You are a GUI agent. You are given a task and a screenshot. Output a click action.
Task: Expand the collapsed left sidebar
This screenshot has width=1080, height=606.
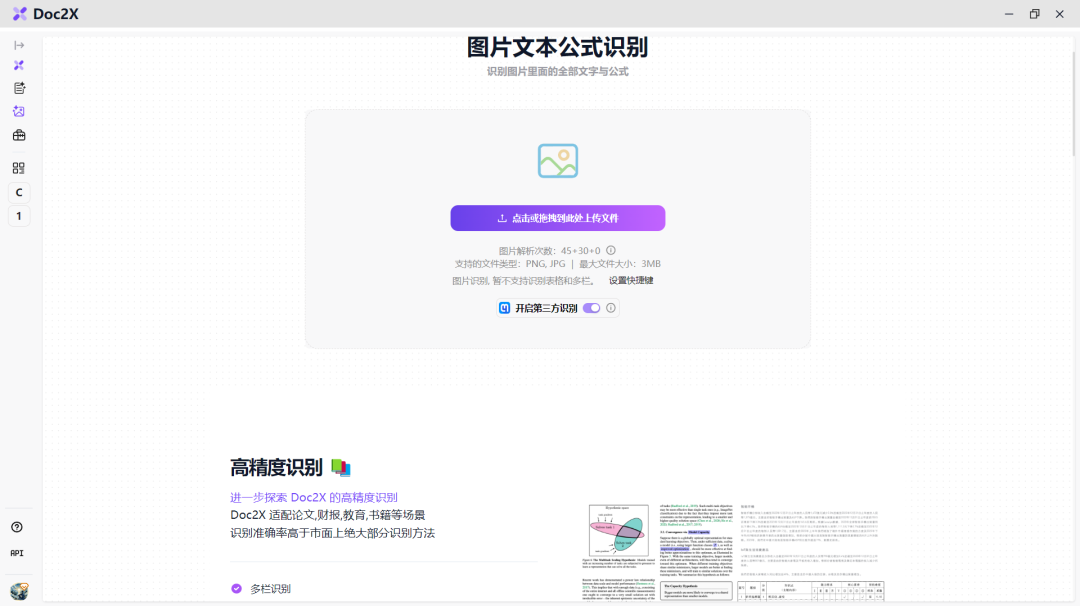click(19, 45)
